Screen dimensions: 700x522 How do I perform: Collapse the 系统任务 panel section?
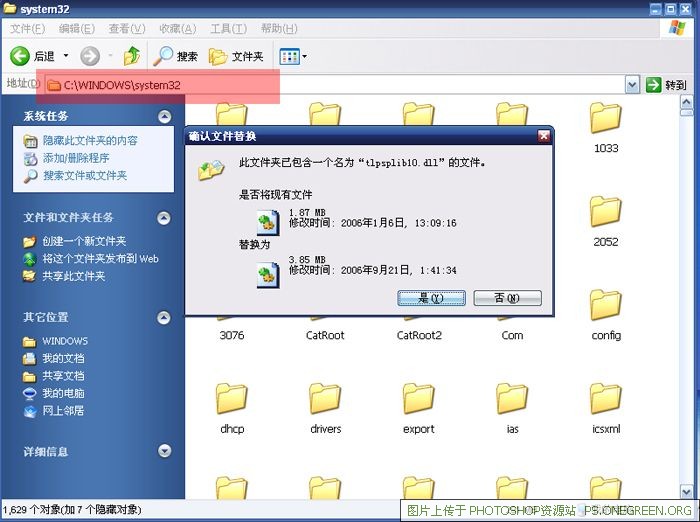click(164, 117)
